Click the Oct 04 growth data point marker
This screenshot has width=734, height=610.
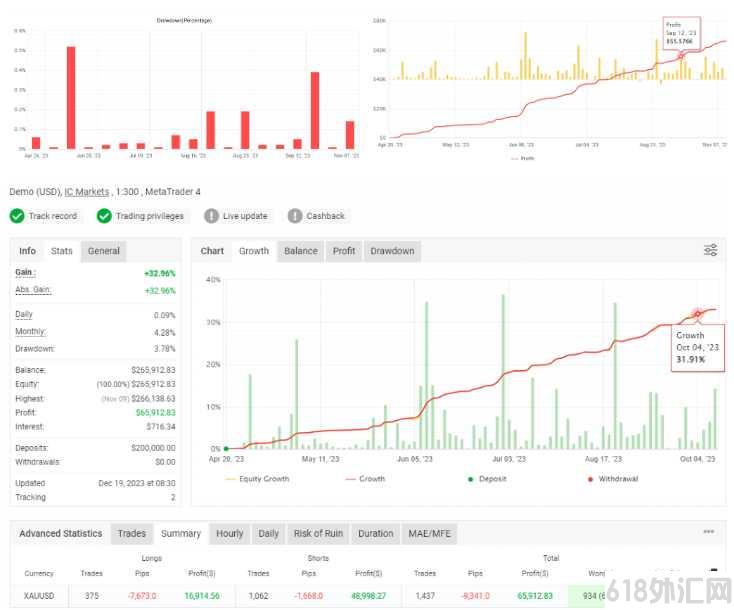(697, 314)
